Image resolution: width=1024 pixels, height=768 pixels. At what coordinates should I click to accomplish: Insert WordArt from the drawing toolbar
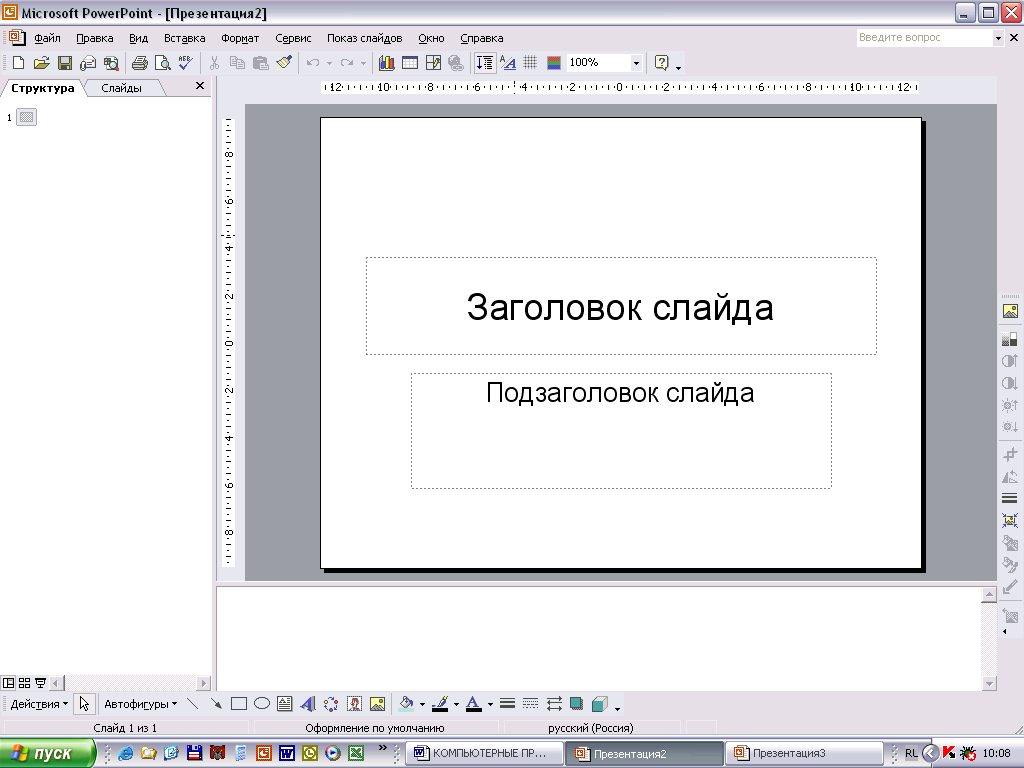tap(308, 704)
